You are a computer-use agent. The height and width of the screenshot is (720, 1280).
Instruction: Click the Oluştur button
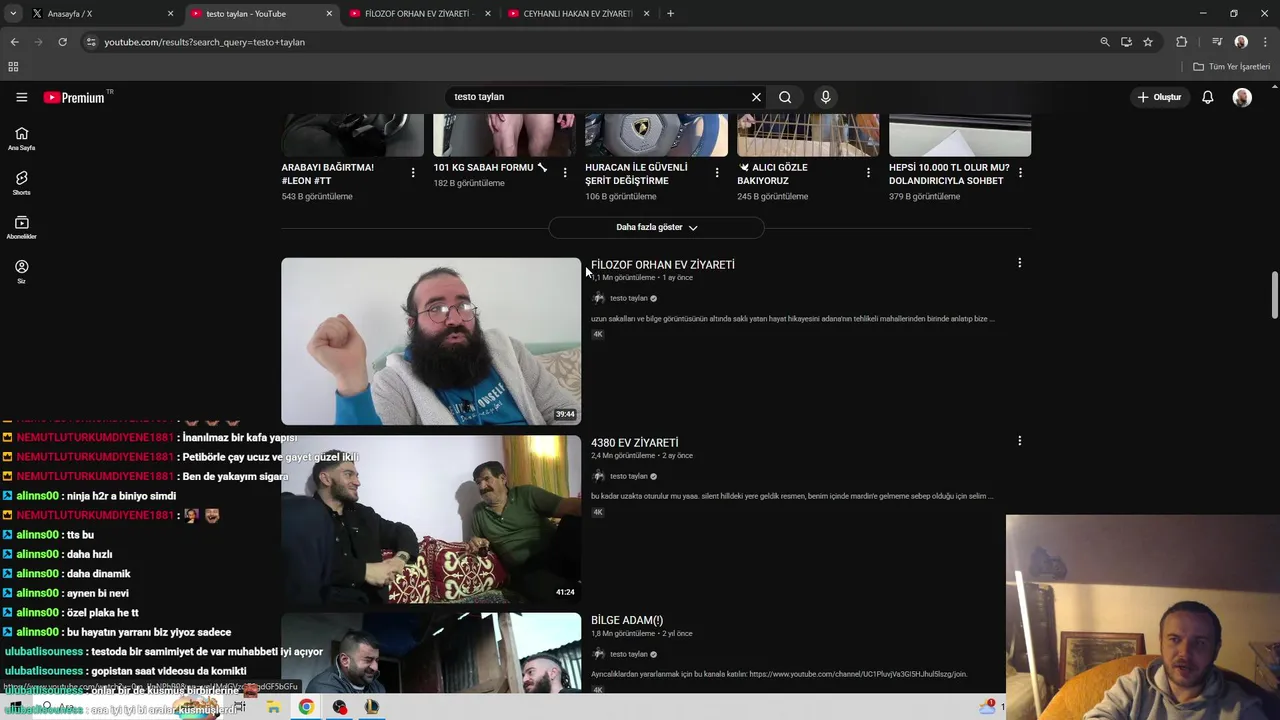tap(1160, 97)
